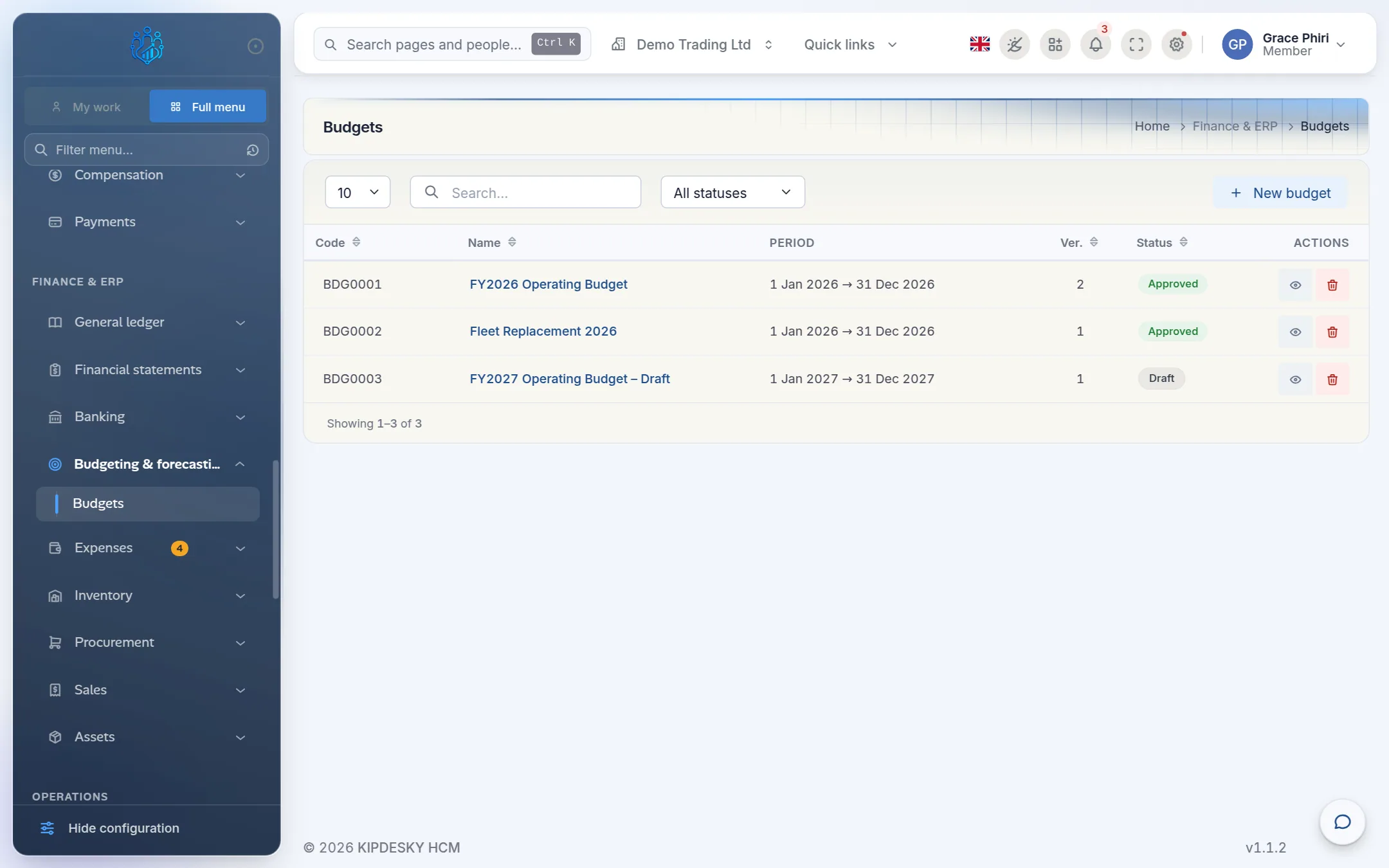The height and width of the screenshot is (868, 1389).
Task: Click the Search pages and people box
Action: click(x=452, y=44)
